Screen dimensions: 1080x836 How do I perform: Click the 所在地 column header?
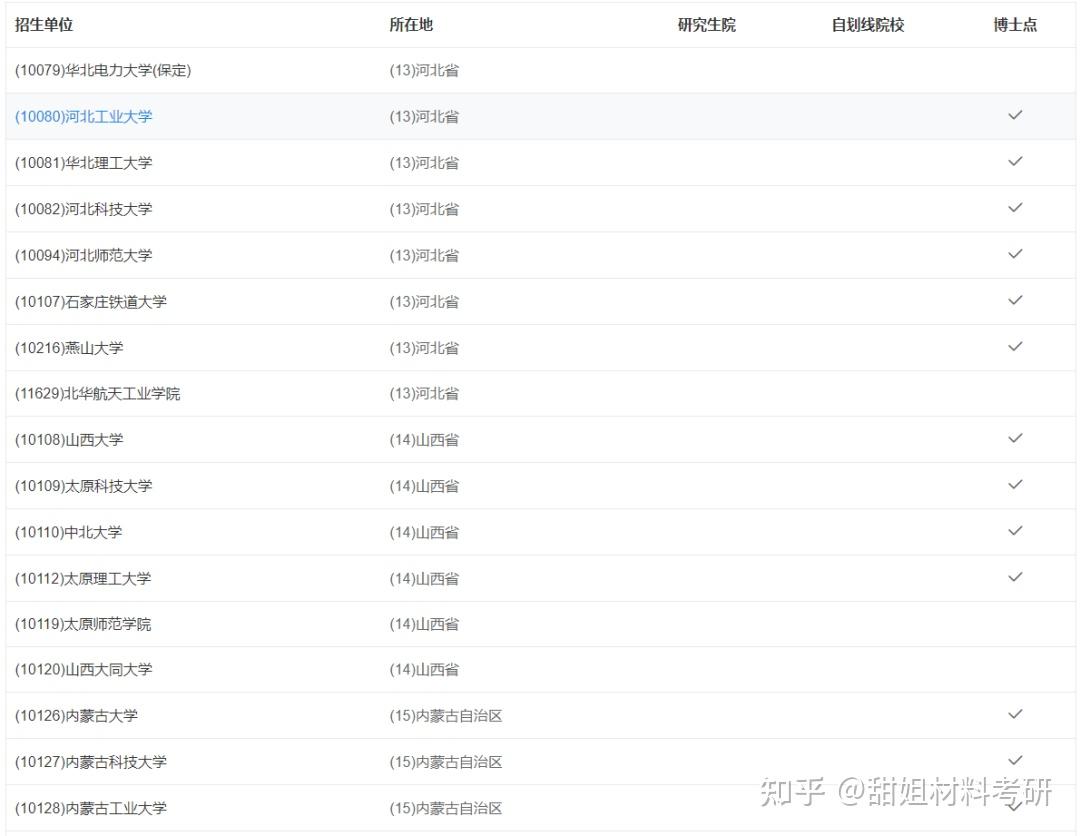[411, 25]
